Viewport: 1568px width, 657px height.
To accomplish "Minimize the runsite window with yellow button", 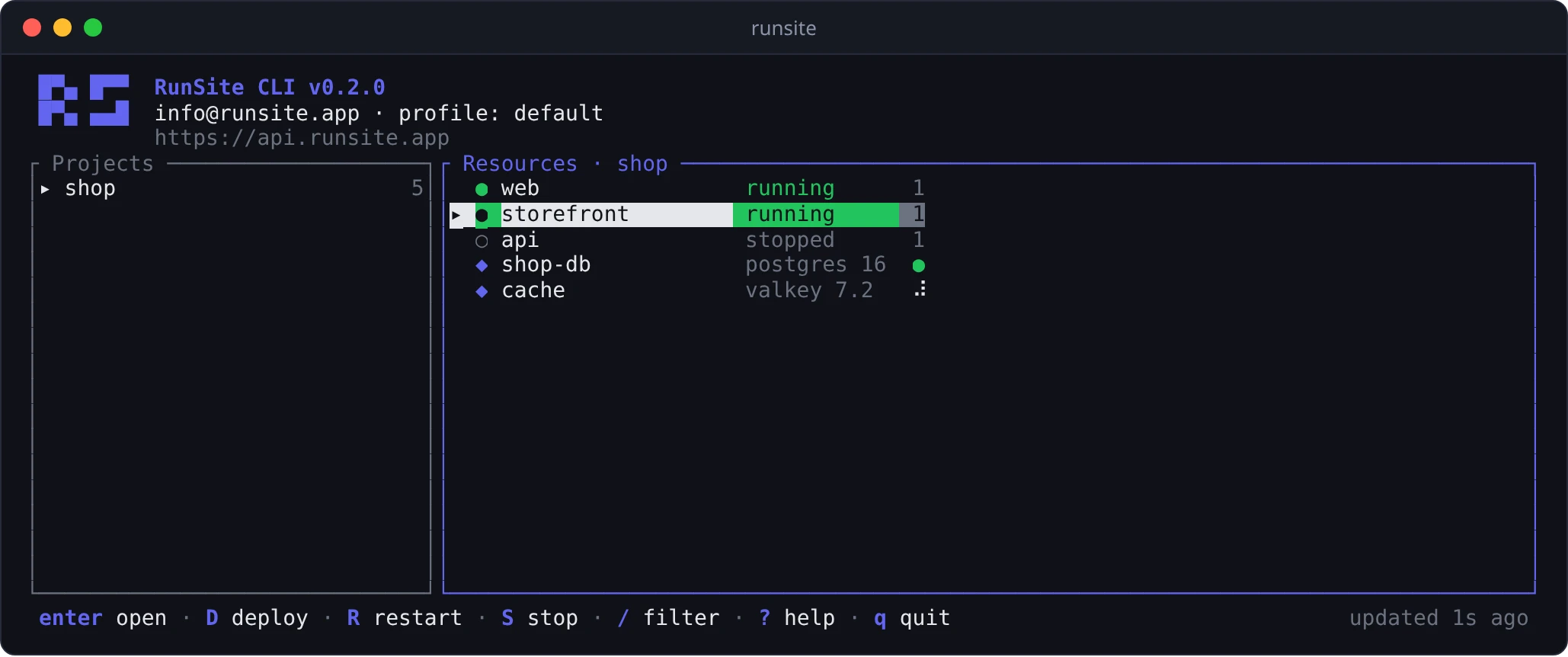I will point(62,28).
